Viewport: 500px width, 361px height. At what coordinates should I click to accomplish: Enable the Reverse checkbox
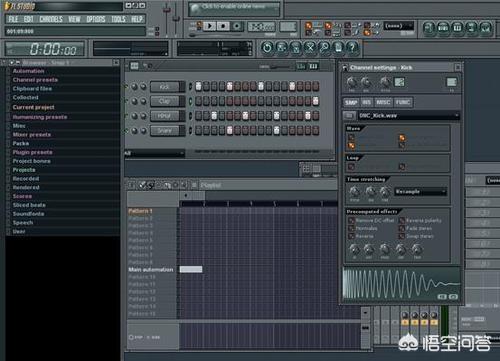[x=351, y=236]
